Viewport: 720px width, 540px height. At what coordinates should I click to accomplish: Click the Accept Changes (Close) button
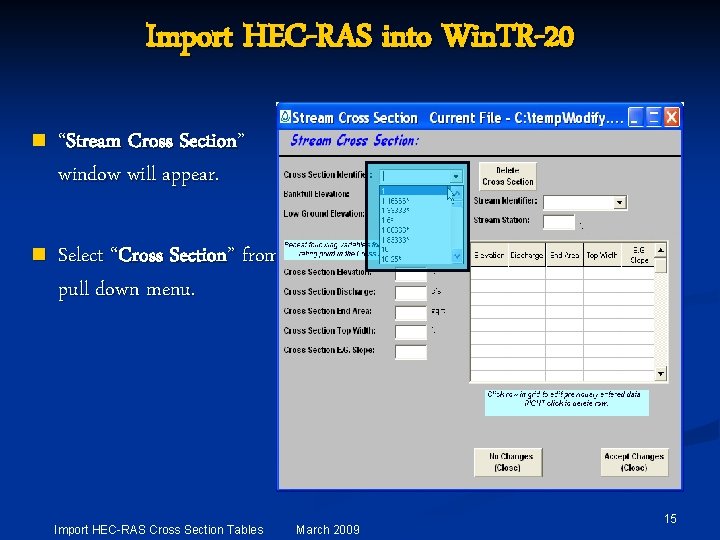coord(634,462)
